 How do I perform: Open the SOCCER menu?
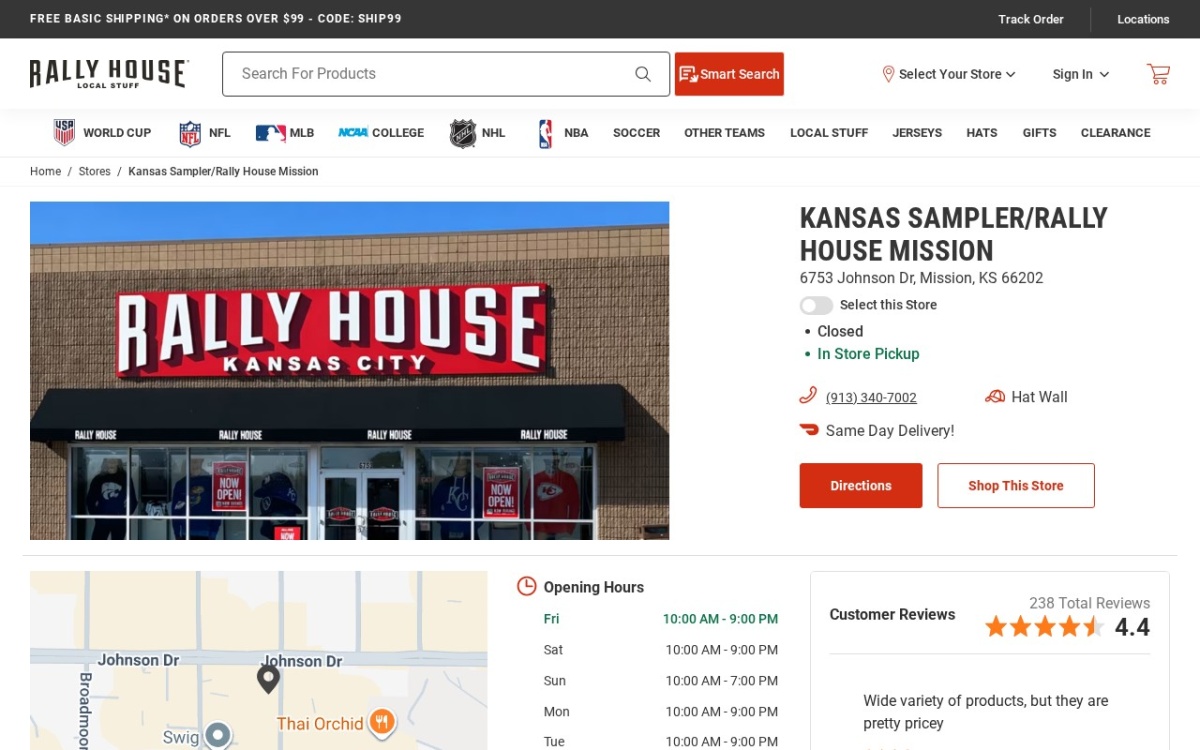(x=636, y=133)
